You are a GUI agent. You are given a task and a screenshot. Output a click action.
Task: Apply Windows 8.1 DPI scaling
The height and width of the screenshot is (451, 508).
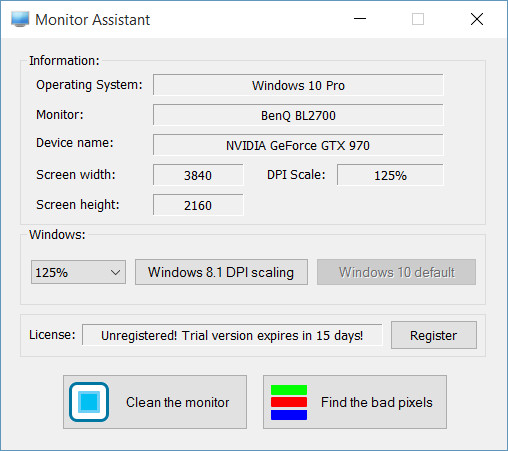[x=221, y=272]
